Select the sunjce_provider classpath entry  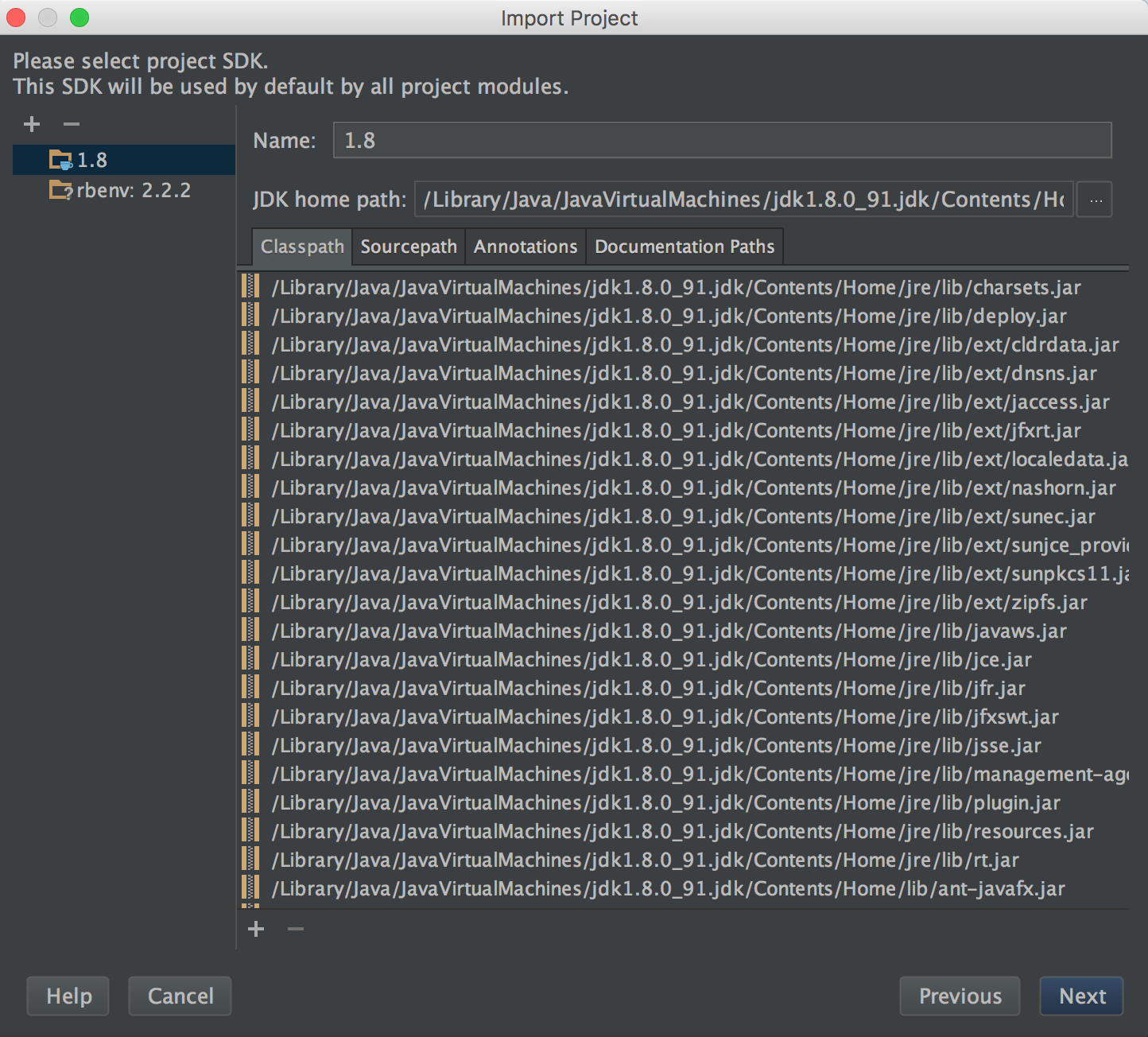tap(684, 545)
